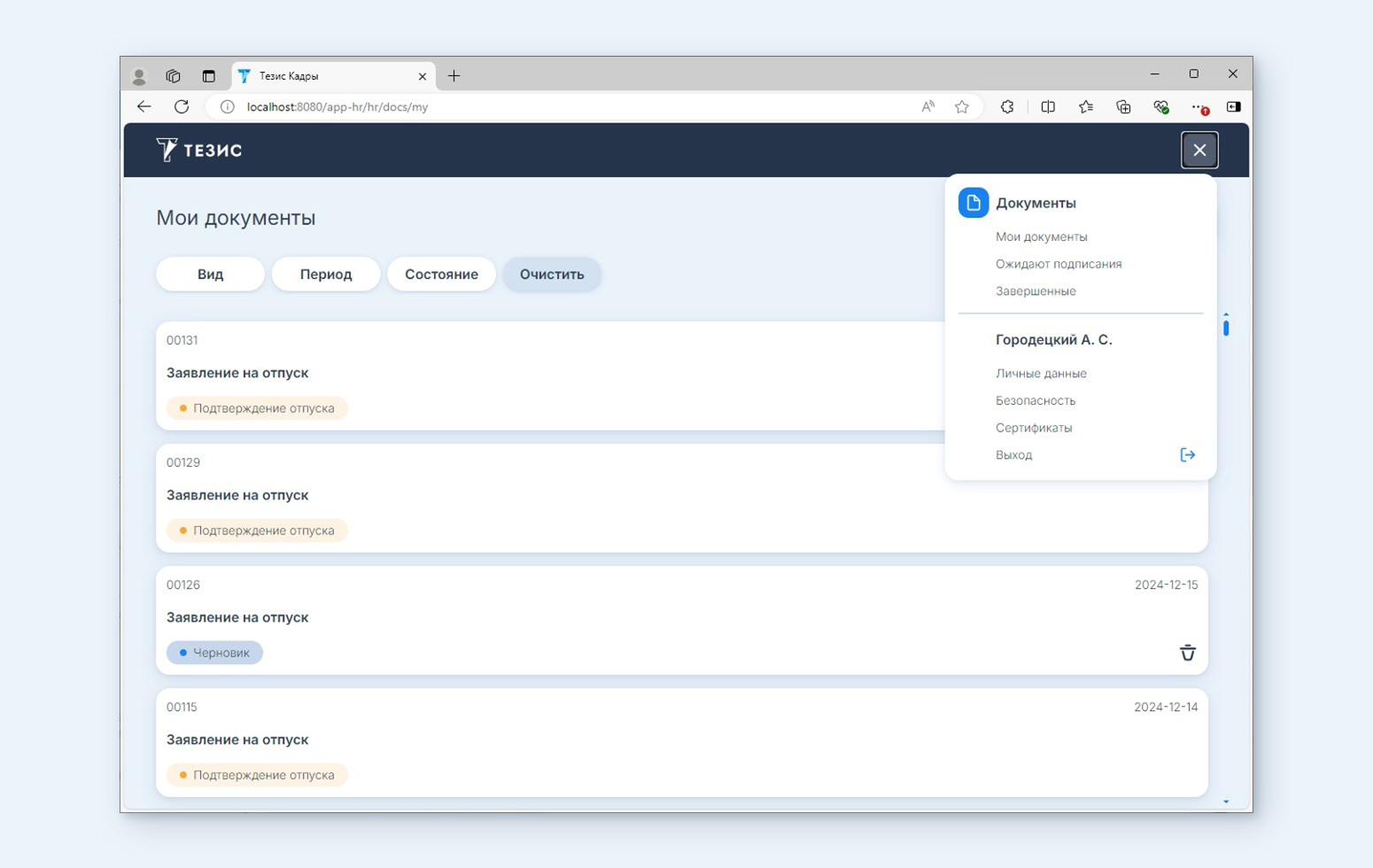Open read aloud icon in address bar
1373x868 pixels.
[927, 107]
